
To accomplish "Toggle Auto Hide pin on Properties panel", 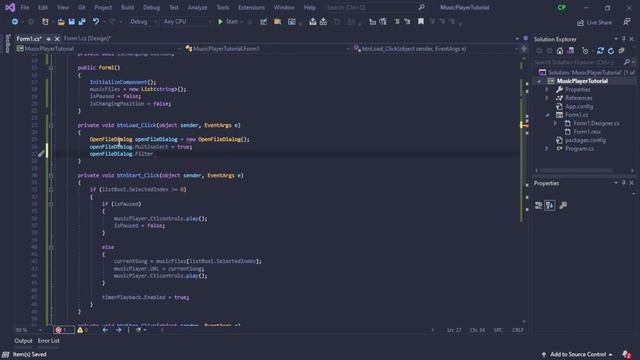I will tap(623, 183).
